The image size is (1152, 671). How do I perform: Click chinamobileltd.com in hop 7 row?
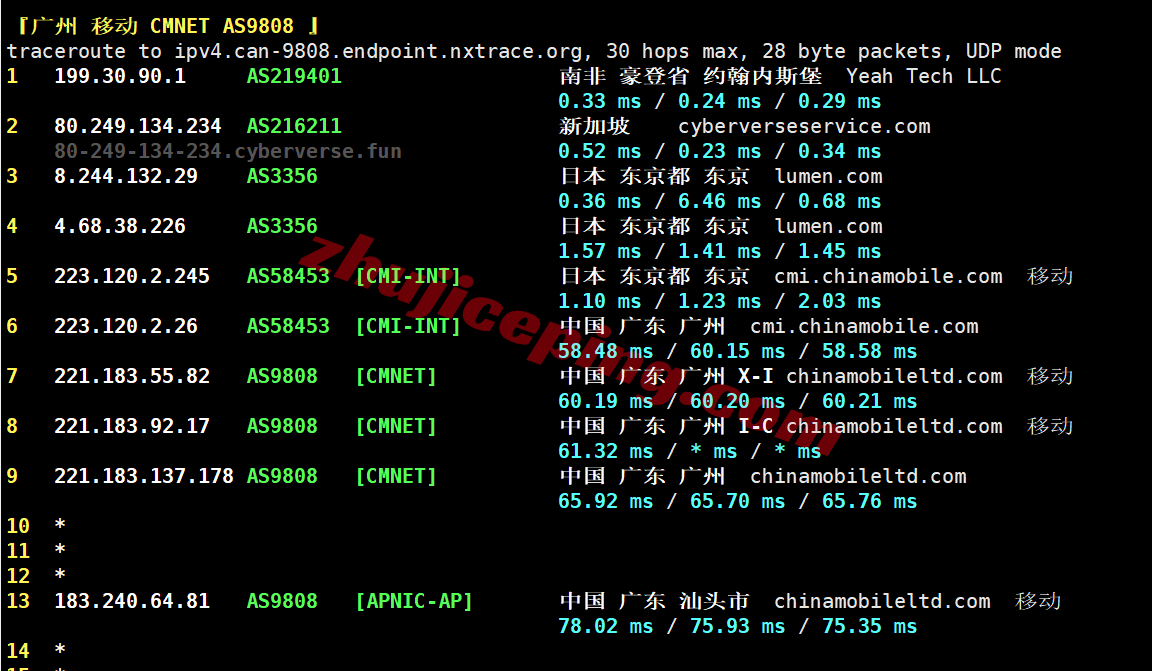pos(894,376)
